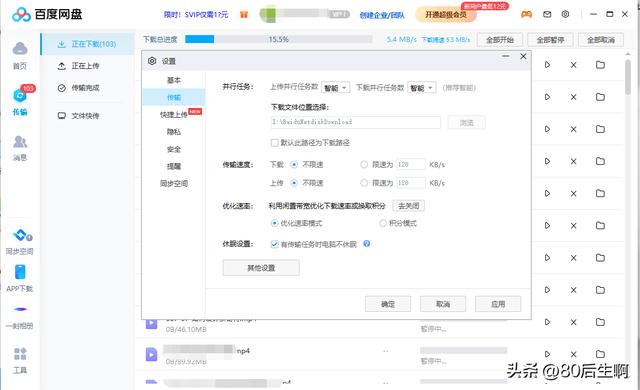Click the 下载 speed limit KB/s field
The image size is (640, 390).
411,165
